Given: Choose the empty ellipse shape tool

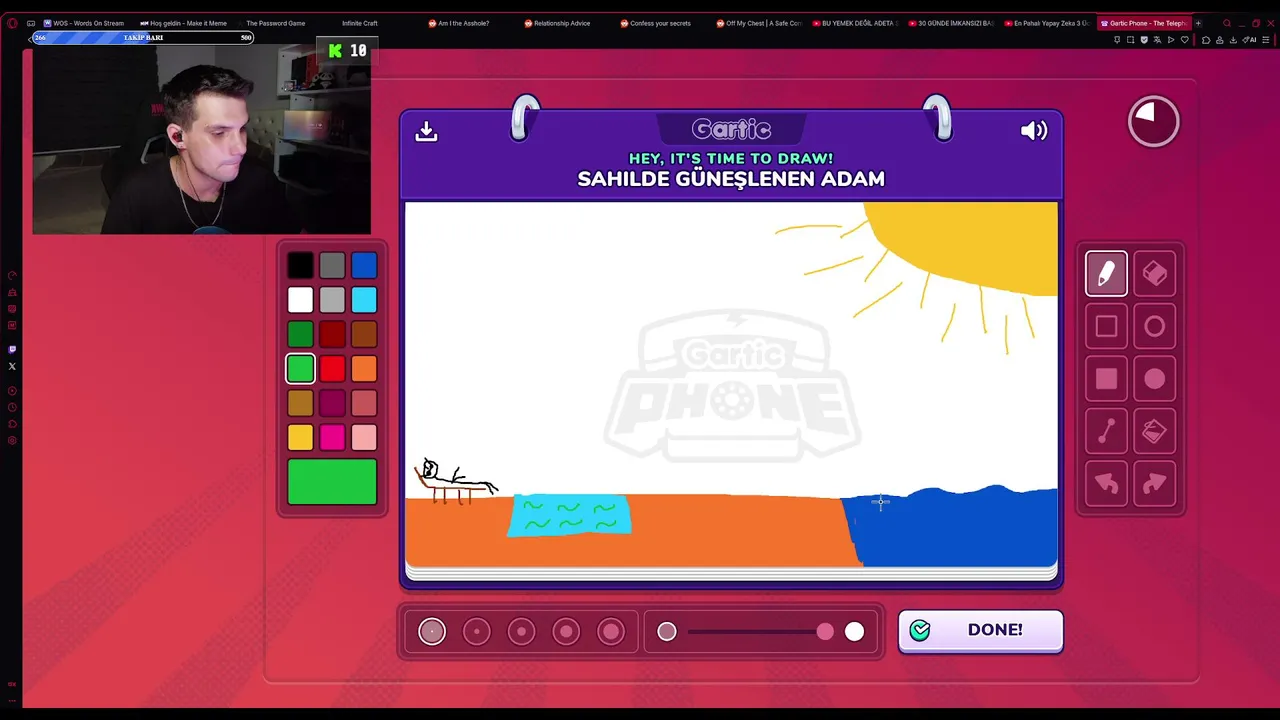Looking at the screenshot, I should pyautogui.click(x=1155, y=326).
